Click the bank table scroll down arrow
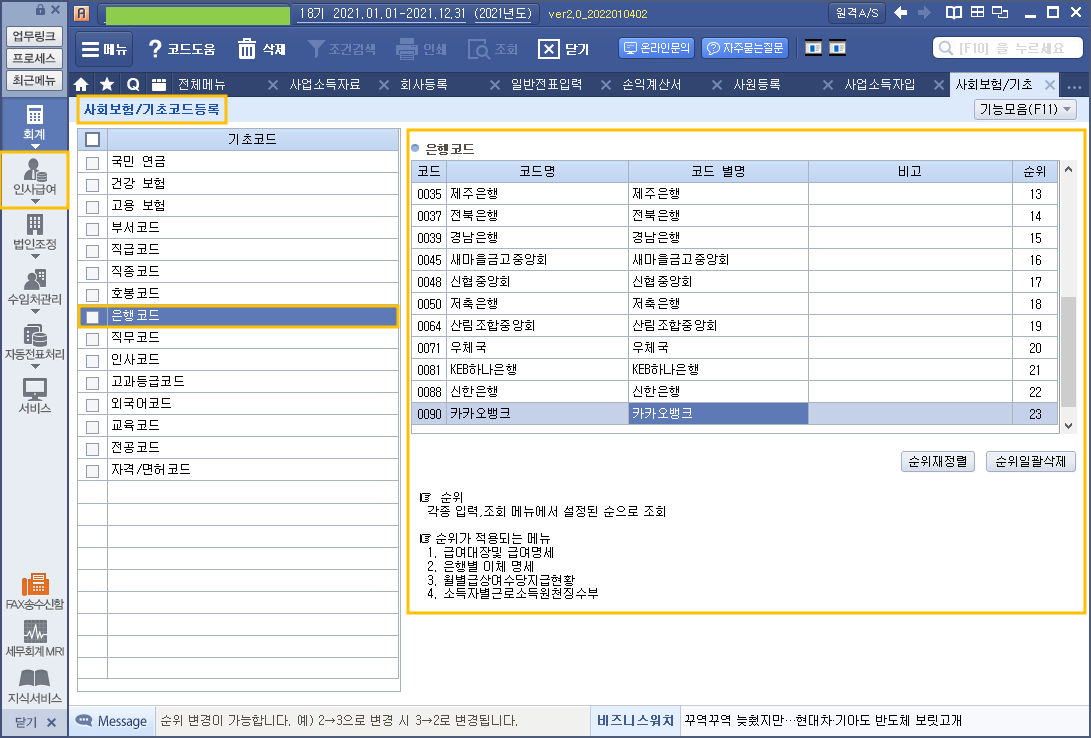Viewport: 1091px width, 738px height. click(1069, 426)
